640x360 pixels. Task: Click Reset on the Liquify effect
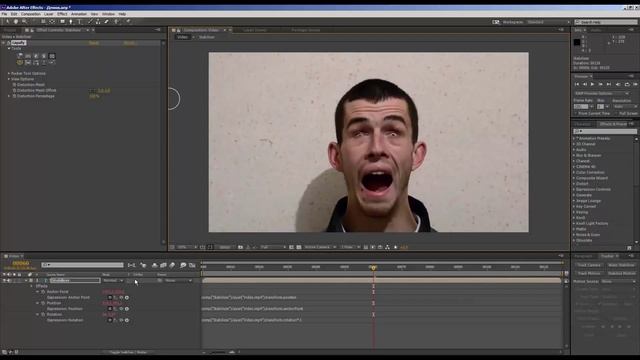pos(94,43)
